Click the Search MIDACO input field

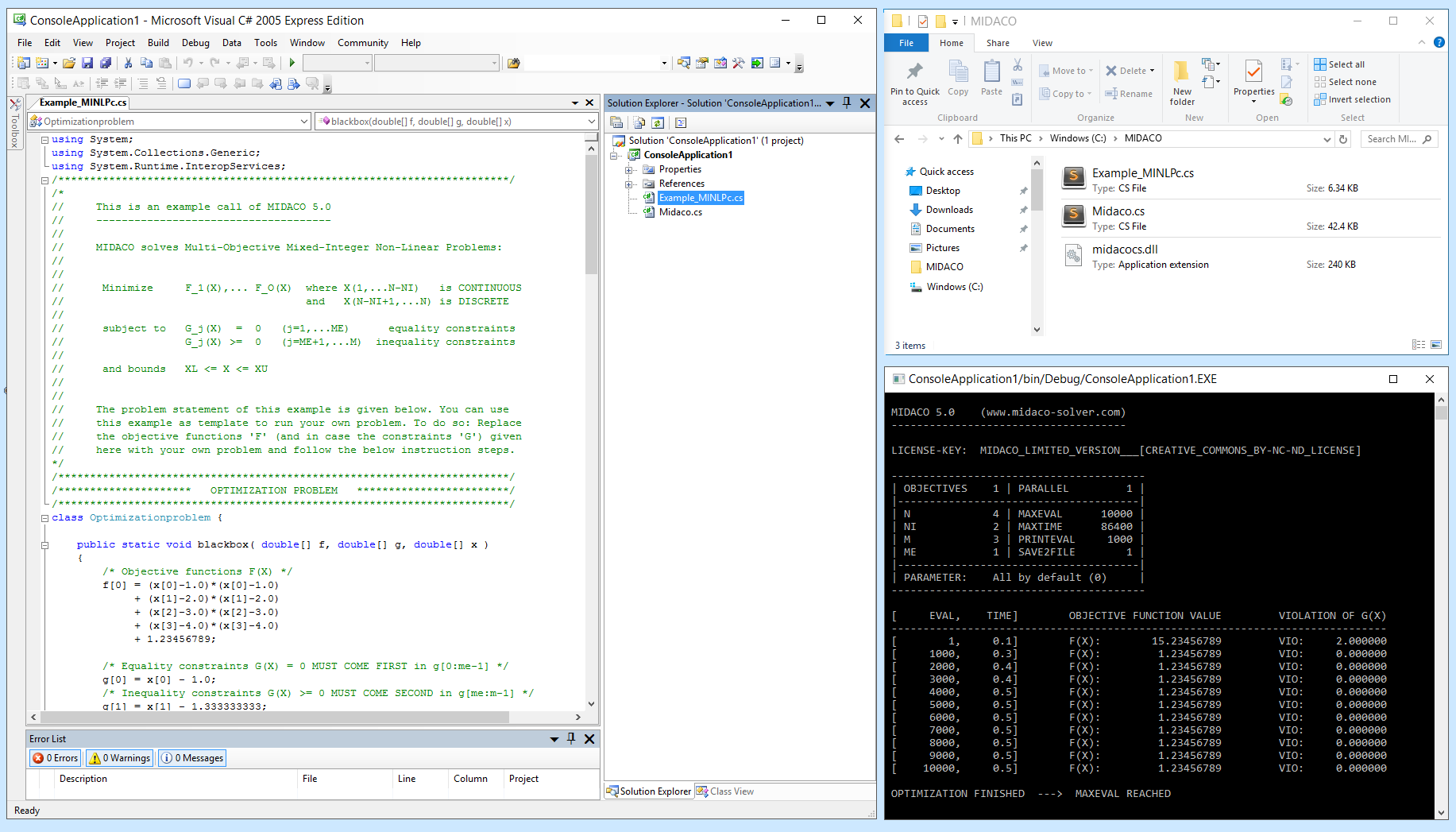point(1400,139)
